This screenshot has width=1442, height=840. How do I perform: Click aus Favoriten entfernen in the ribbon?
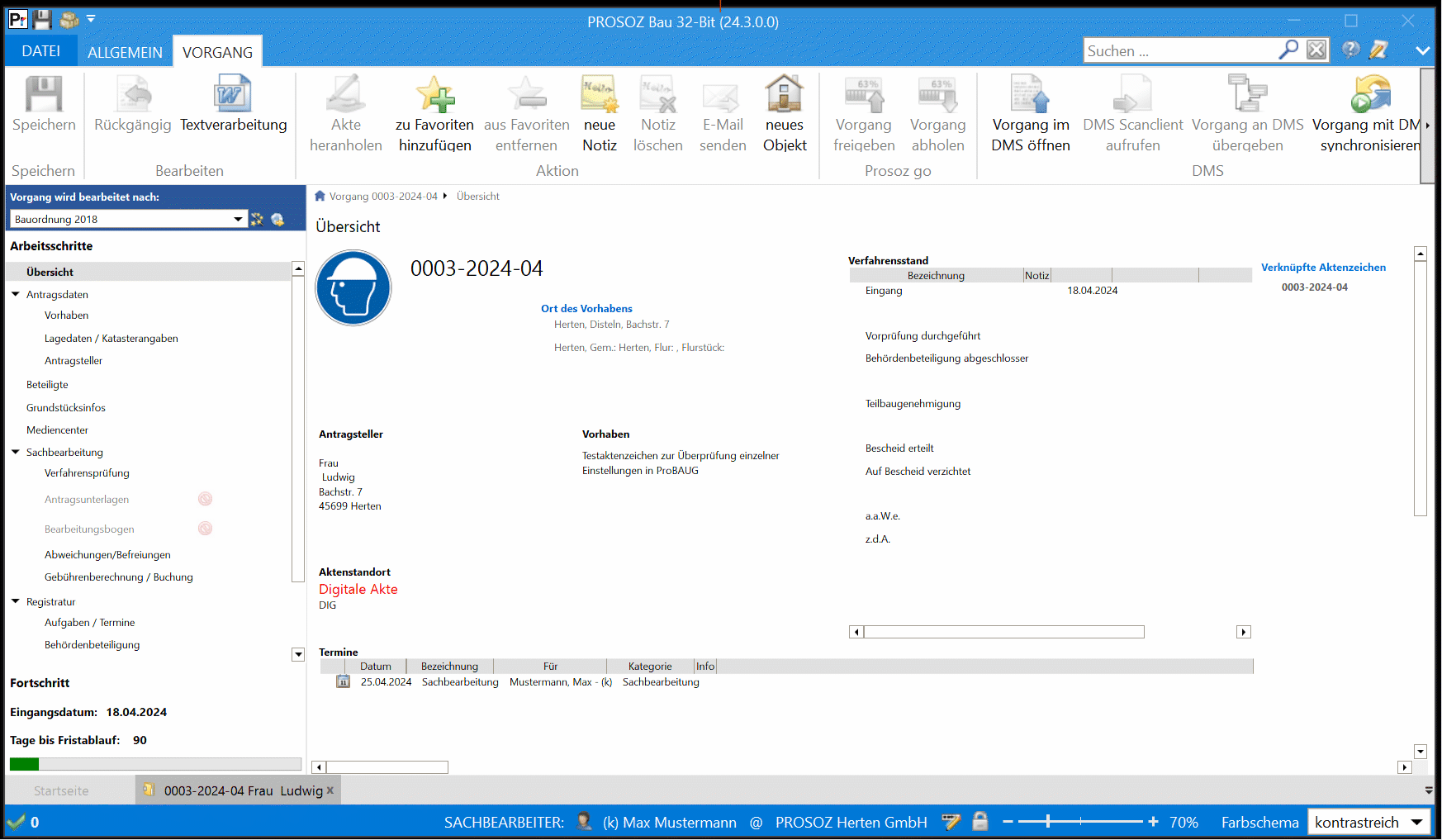[x=527, y=114]
